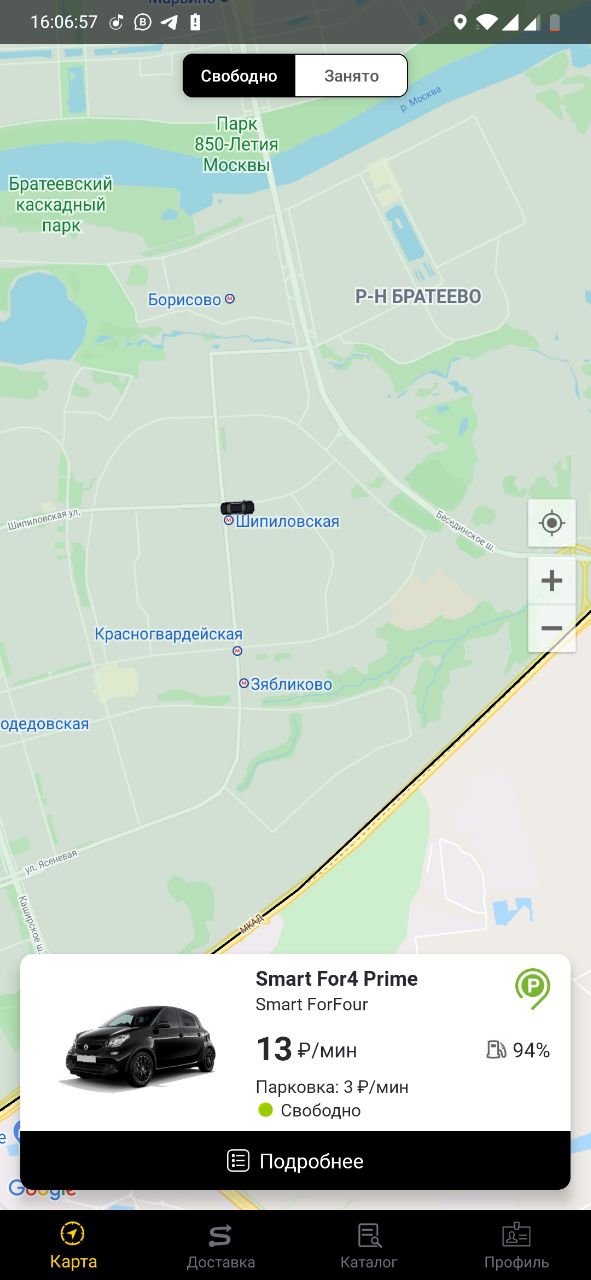The image size is (591, 1280).
Task: Tap the black car marker on the map
Action: (x=238, y=507)
